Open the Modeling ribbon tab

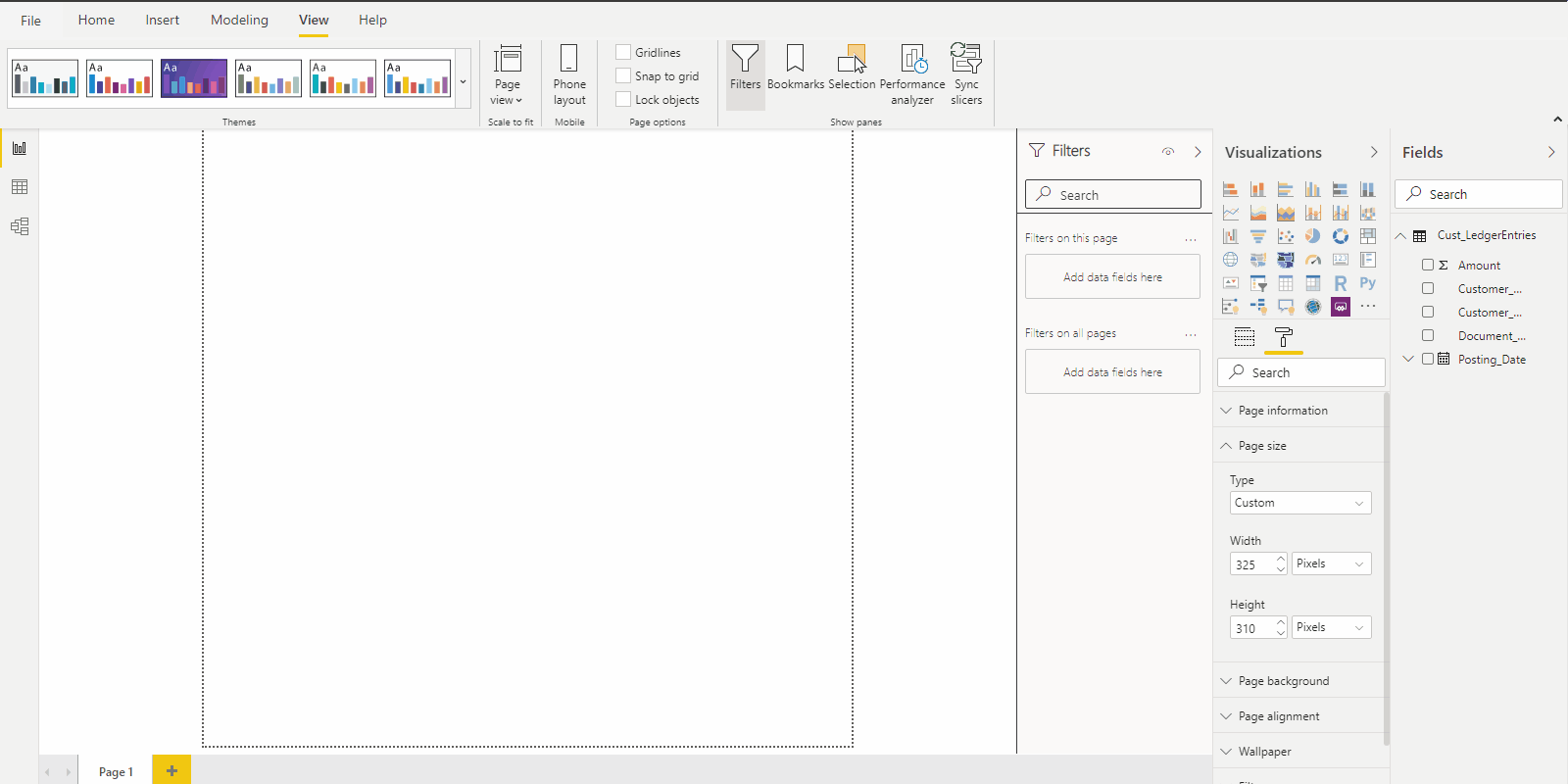click(x=239, y=20)
